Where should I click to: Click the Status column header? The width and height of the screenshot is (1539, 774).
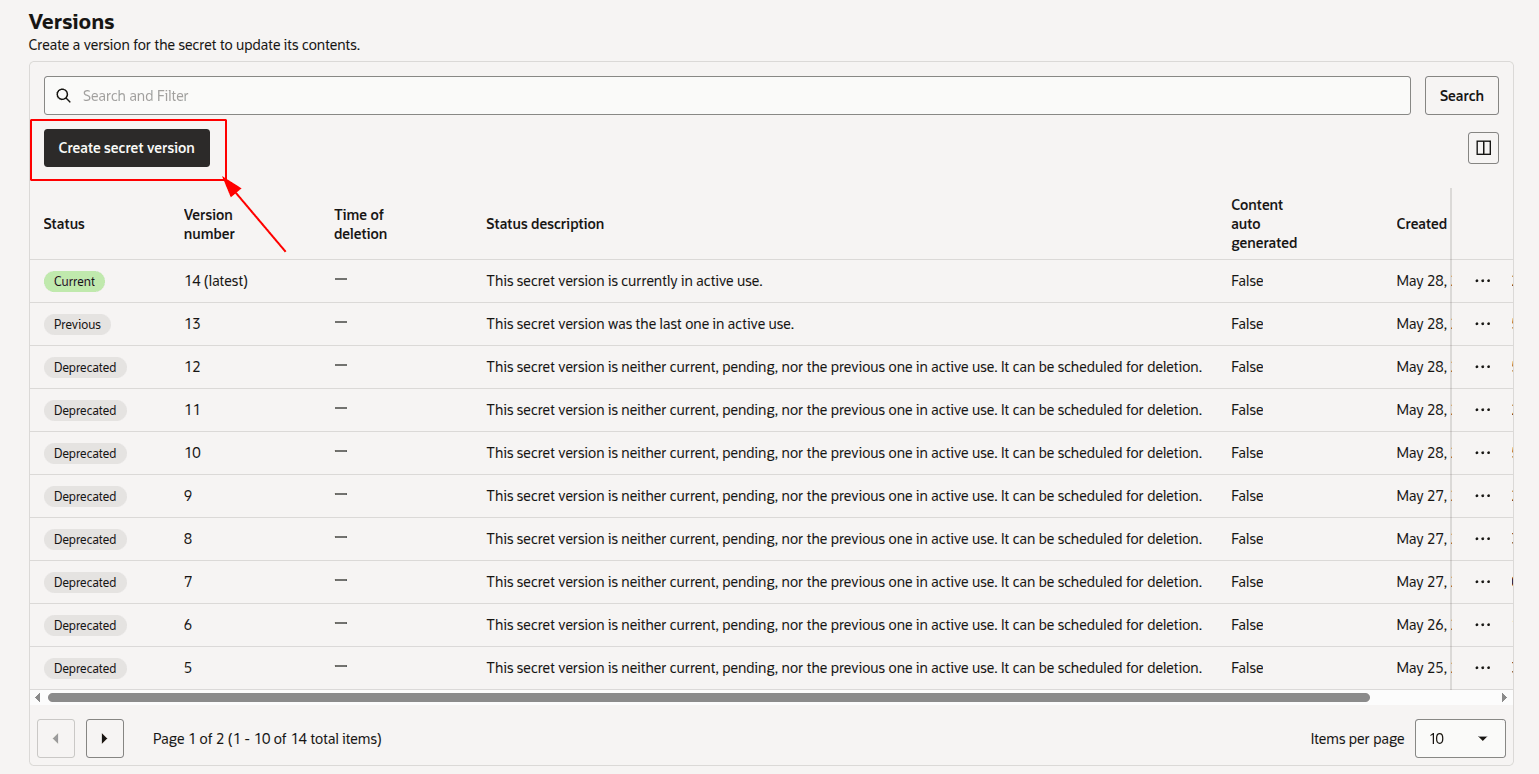(x=64, y=224)
